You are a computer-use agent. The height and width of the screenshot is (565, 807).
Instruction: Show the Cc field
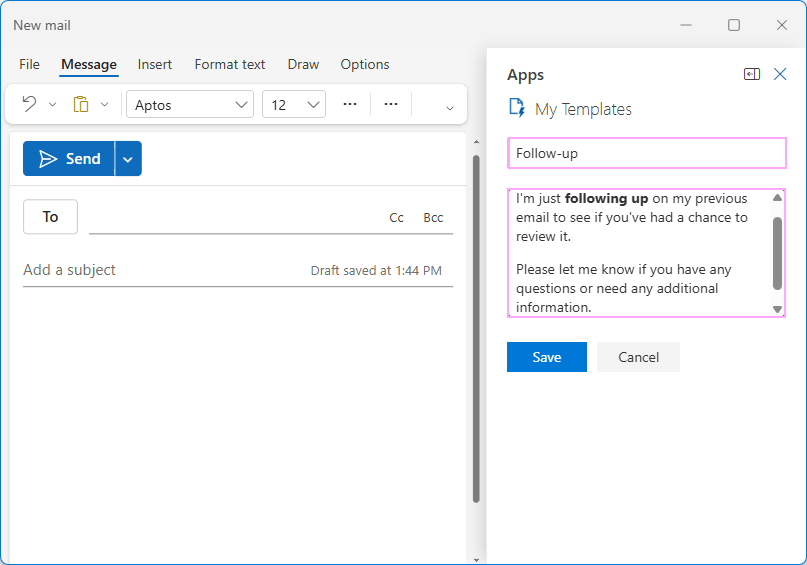pos(396,218)
